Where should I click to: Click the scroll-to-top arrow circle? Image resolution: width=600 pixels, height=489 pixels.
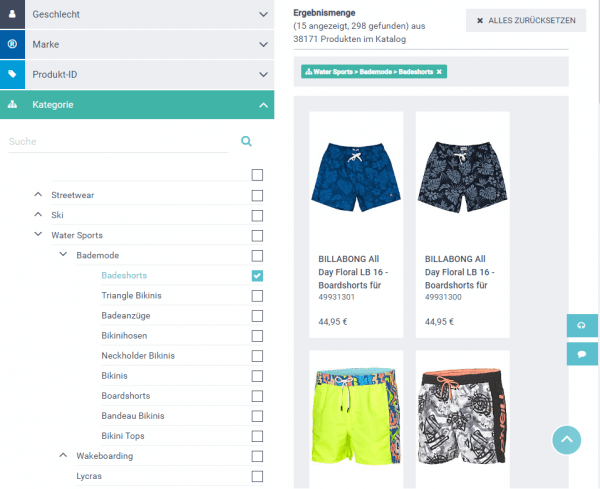(x=566, y=440)
